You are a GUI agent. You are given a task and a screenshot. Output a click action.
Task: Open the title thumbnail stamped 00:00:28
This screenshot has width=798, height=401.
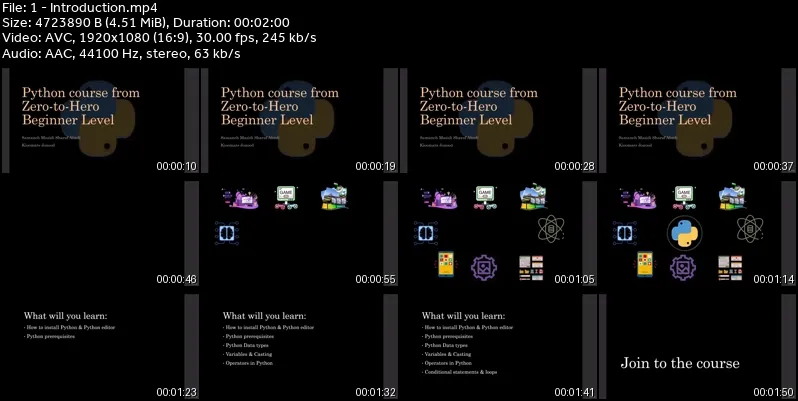[499, 121]
